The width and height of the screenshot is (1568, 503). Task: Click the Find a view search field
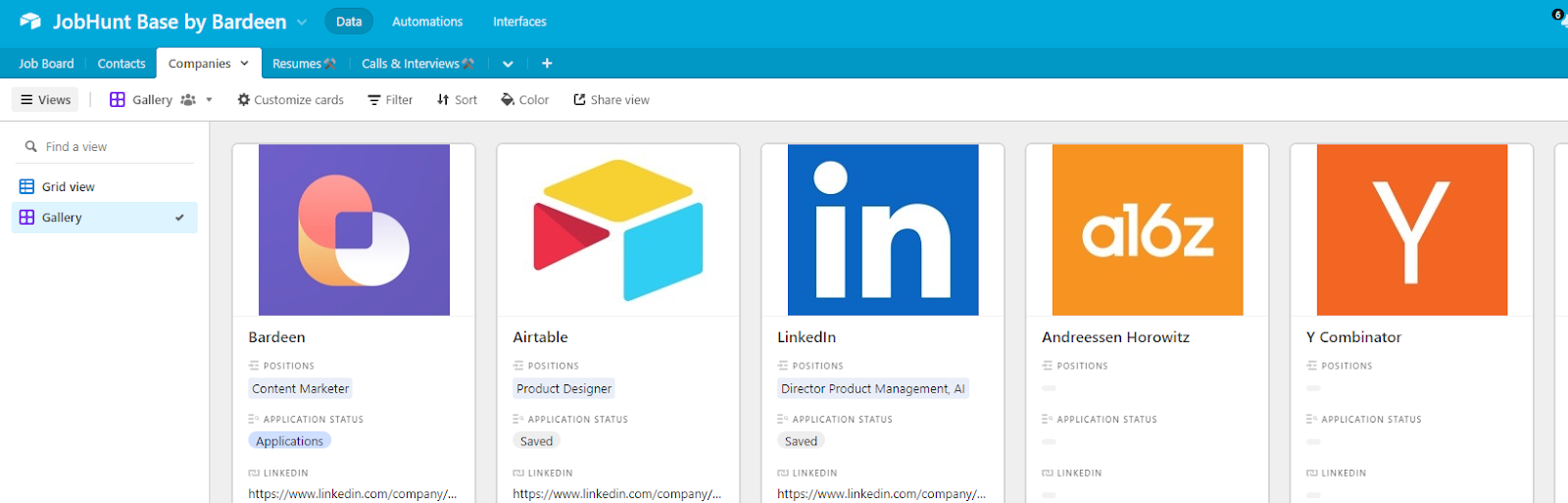click(x=105, y=147)
